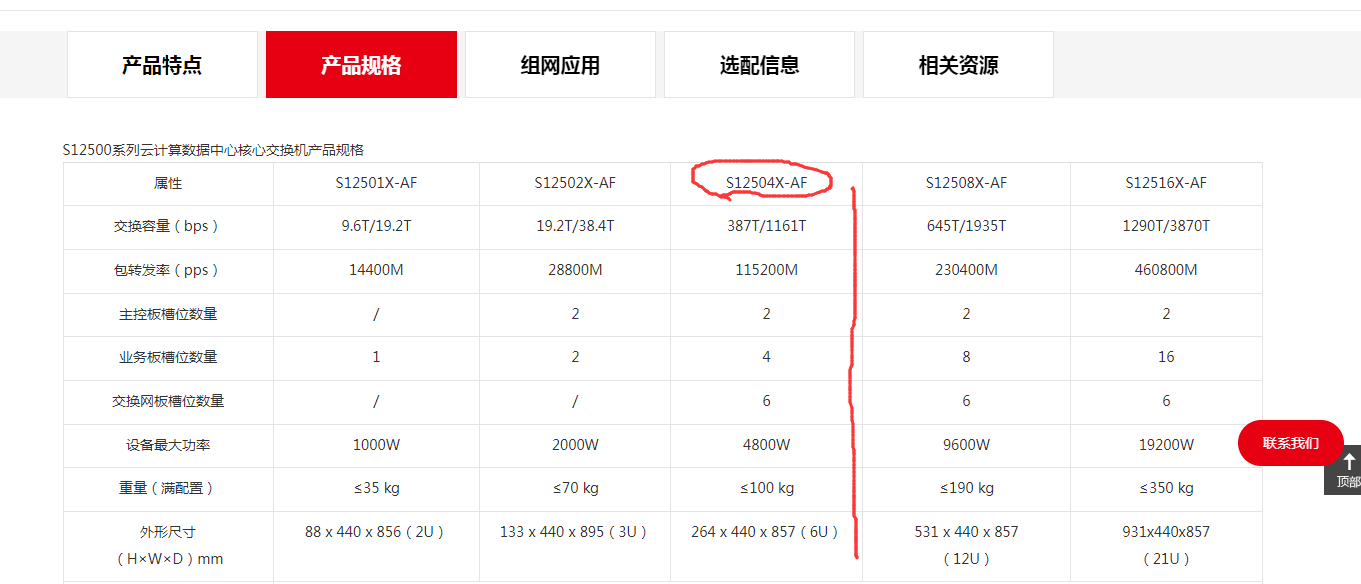1361x584 pixels.
Task: Select the 产品规格 tab
Action: coord(361,65)
